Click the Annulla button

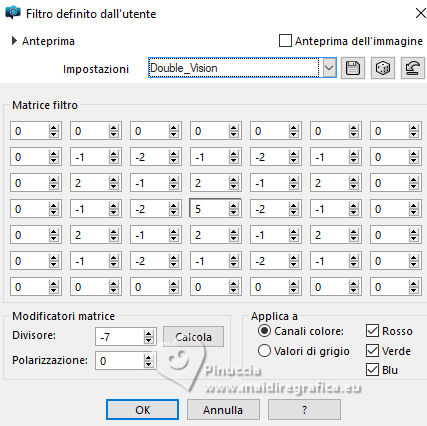(223, 410)
